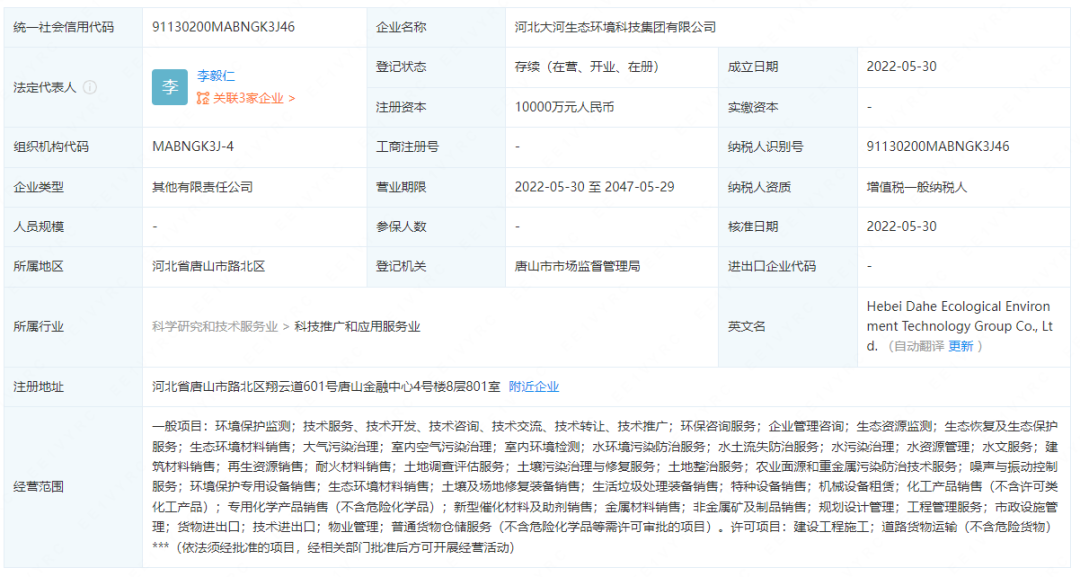Click the 登记状态 label
This screenshot has height=577, width=1080.
tap(401, 67)
